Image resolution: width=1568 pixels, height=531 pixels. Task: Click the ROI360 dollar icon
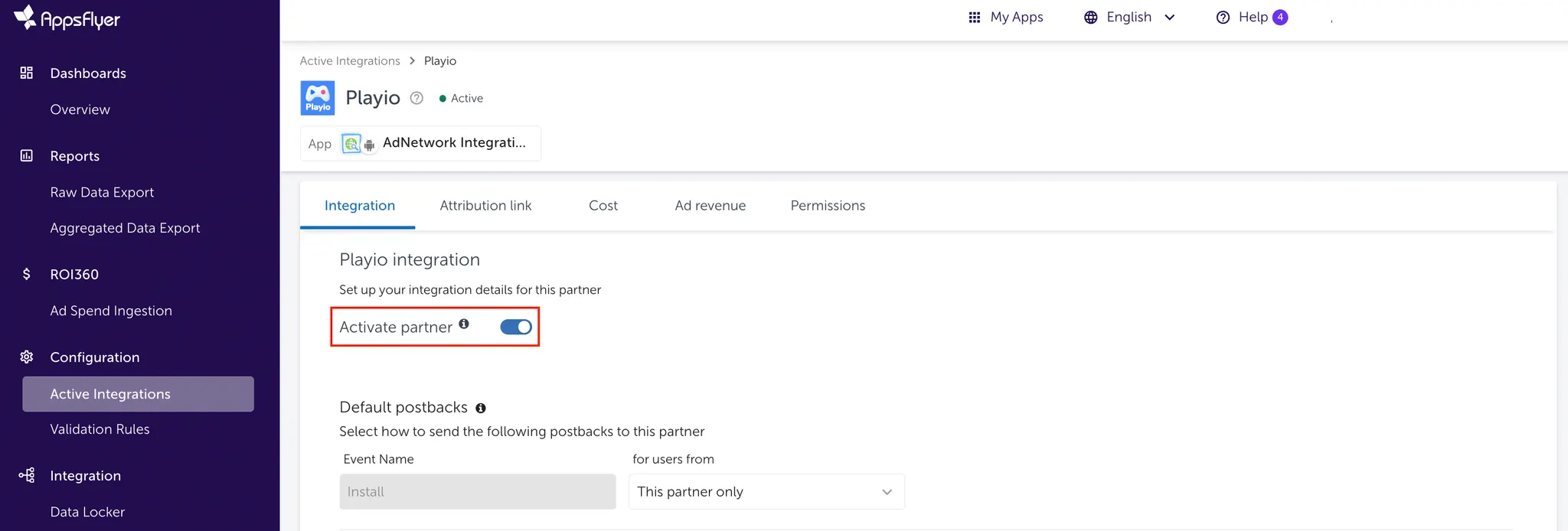27,274
